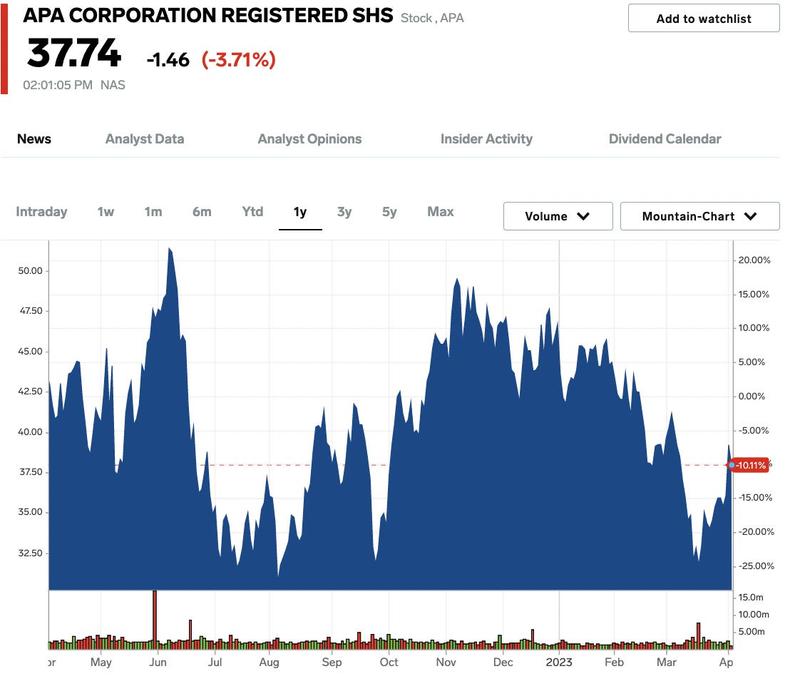Viewport: 800px width, 679px height.
Task: Show the 3y chart range
Action: (344, 211)
